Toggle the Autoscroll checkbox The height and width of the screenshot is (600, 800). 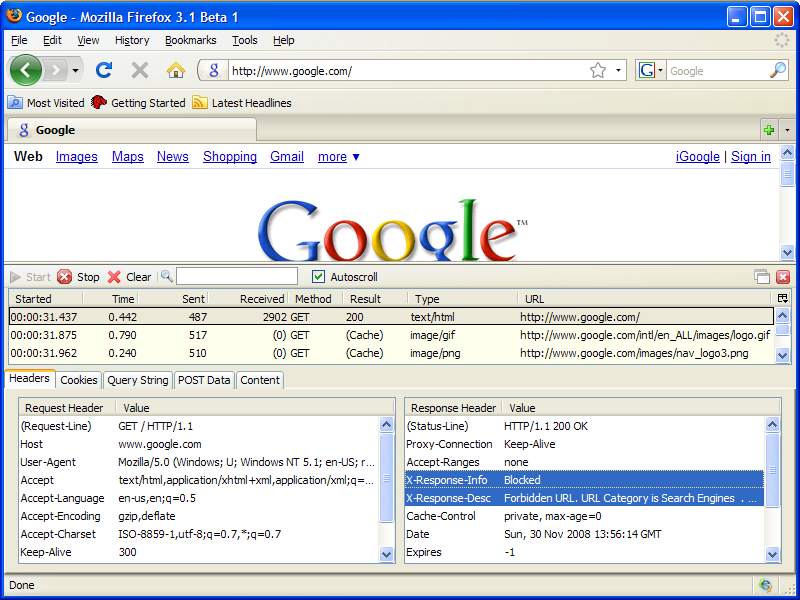(x=319, y=277)
